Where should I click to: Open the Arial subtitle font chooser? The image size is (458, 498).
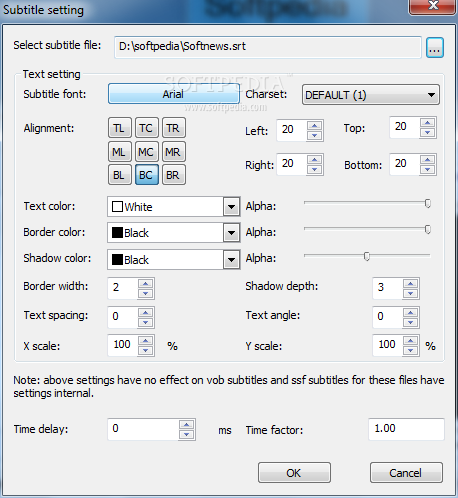coord(174,94)
